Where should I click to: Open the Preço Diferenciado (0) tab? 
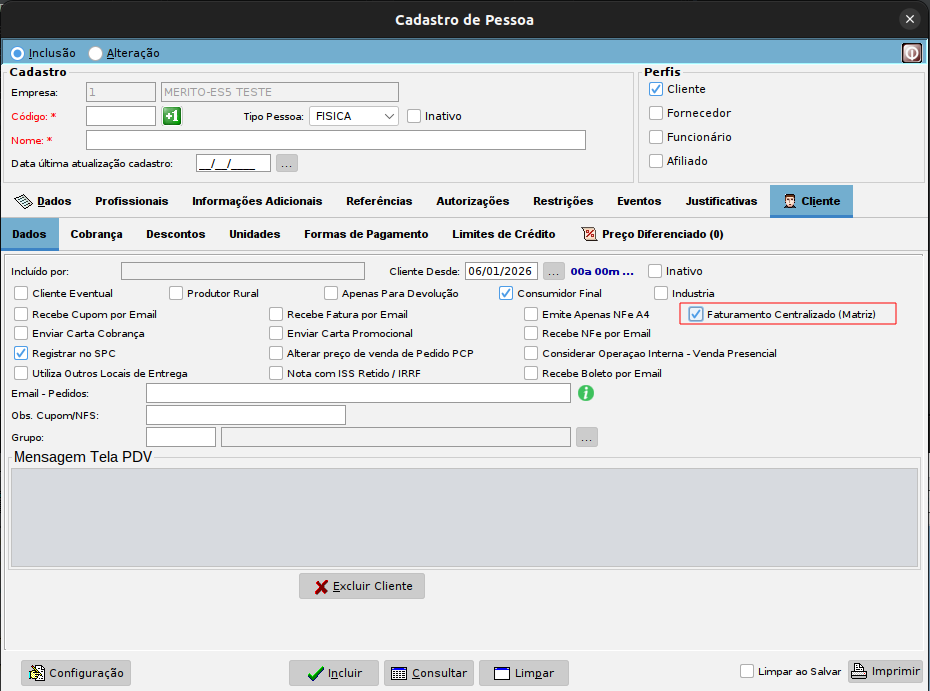click(652, 234)
